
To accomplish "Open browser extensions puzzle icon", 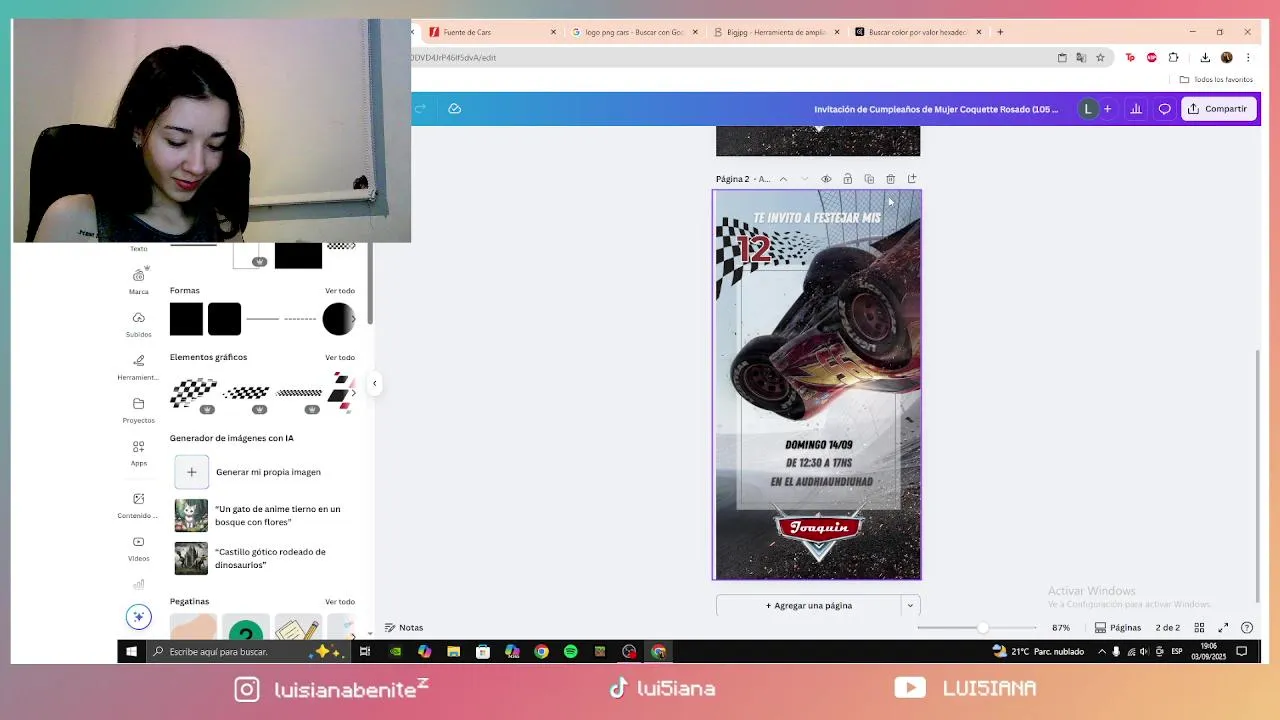I will point(1174,58).
